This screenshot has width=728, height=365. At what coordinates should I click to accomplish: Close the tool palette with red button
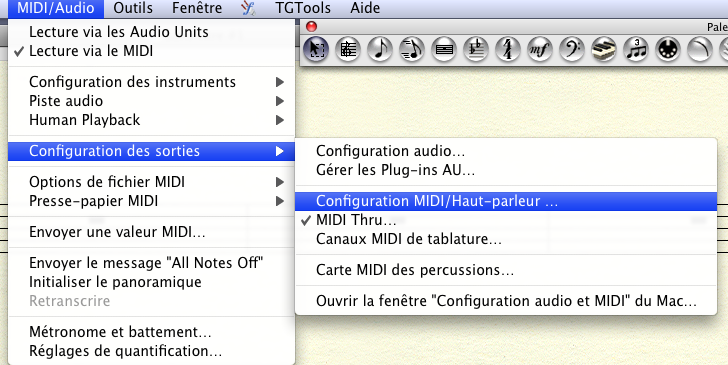tap(311, 26)
